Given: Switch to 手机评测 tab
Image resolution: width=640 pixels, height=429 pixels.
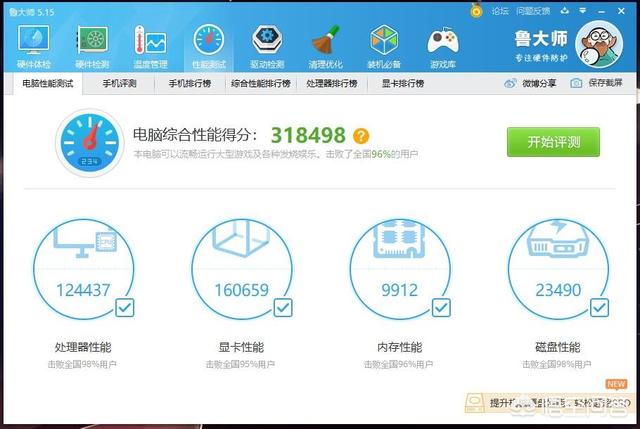Looking at the screenshot, I should coord(119,84).
